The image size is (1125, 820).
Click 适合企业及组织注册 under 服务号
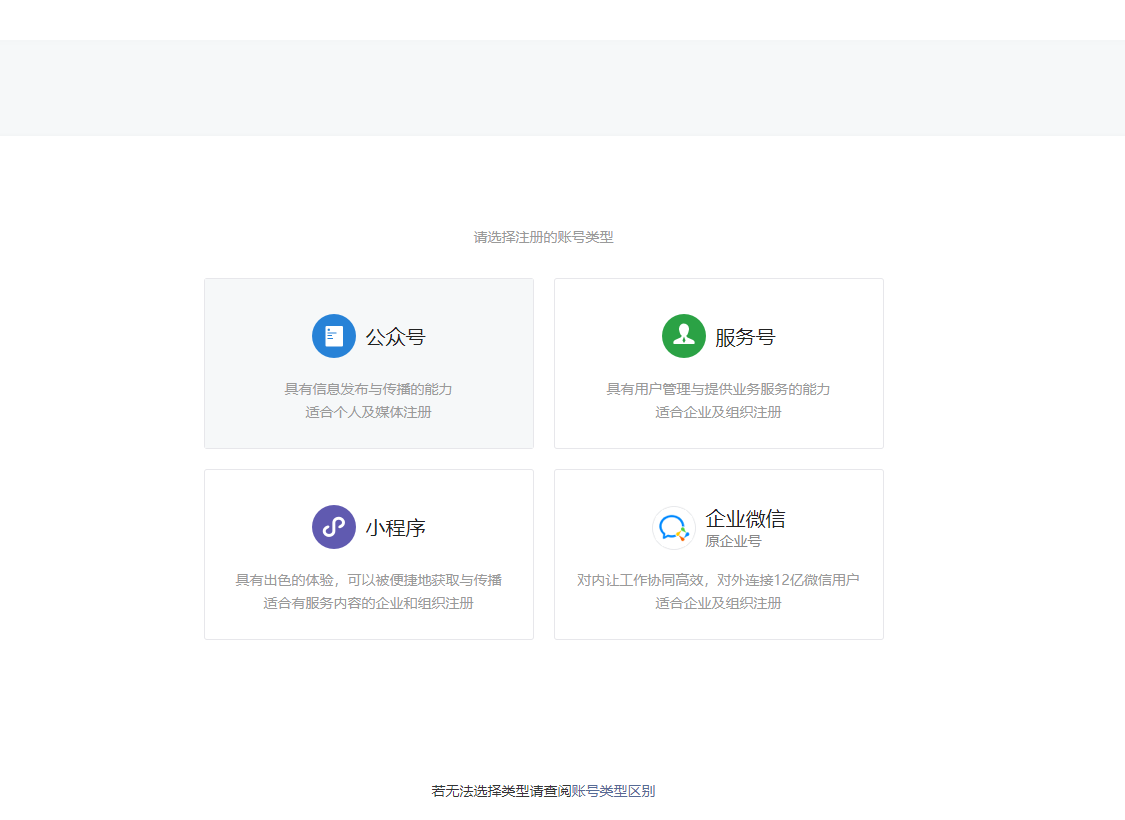[x=718, y=412]
